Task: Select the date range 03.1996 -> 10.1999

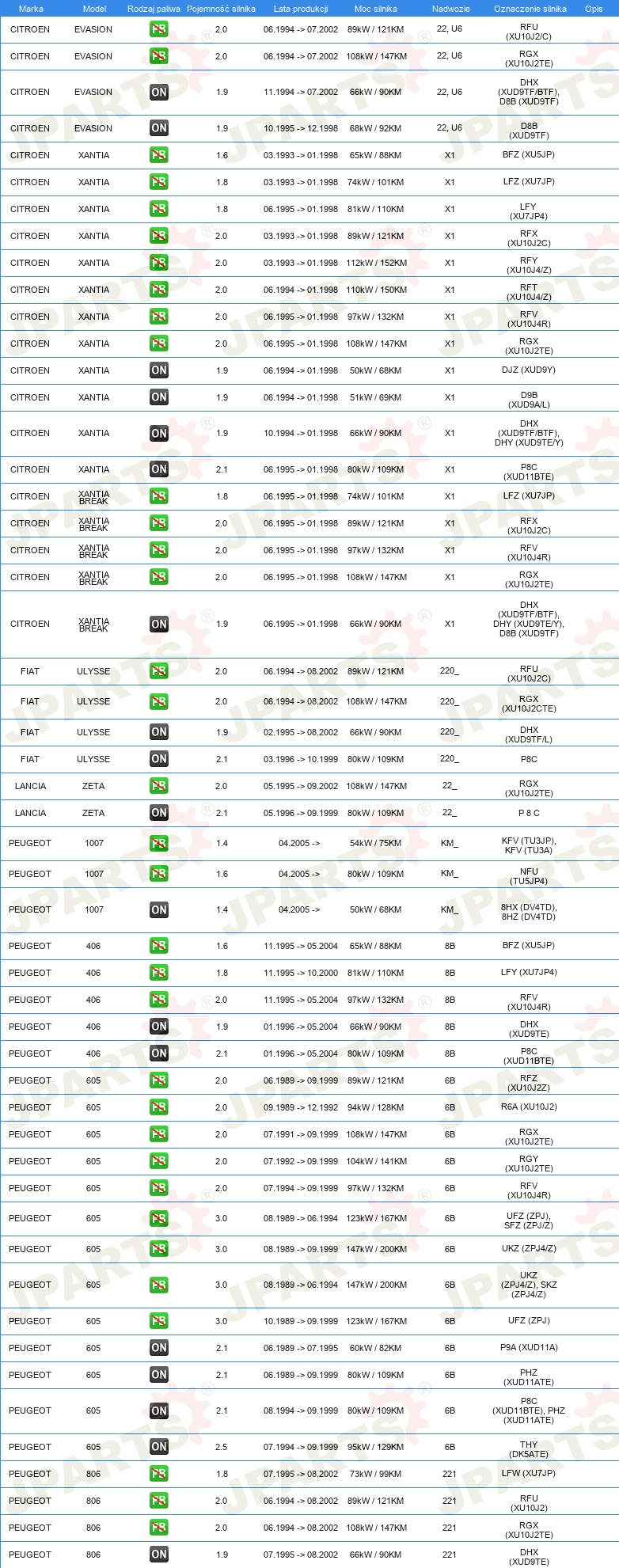Action: point(301,759)
